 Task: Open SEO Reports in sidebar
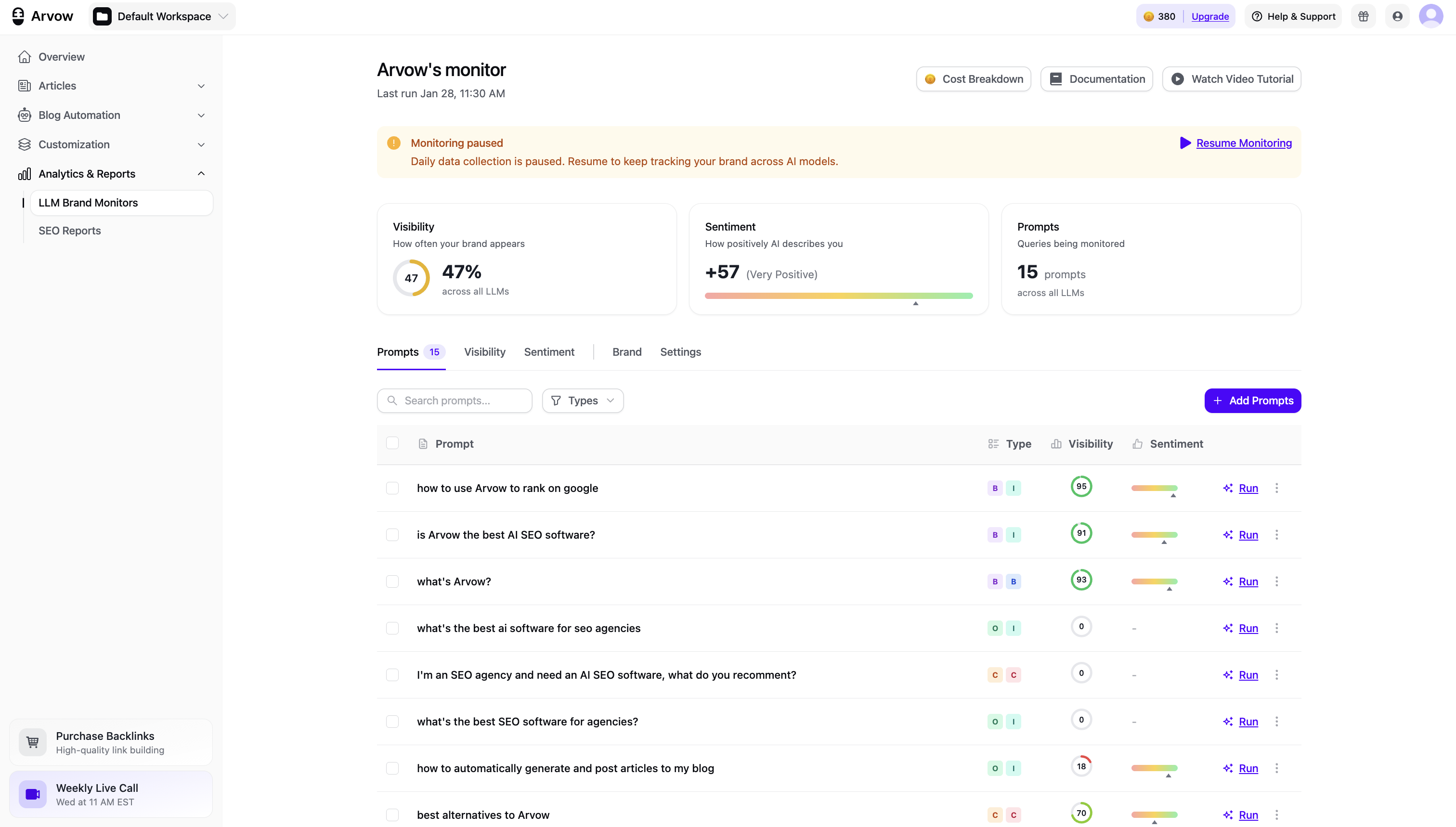pyautogui.click(x=69, y=231)
